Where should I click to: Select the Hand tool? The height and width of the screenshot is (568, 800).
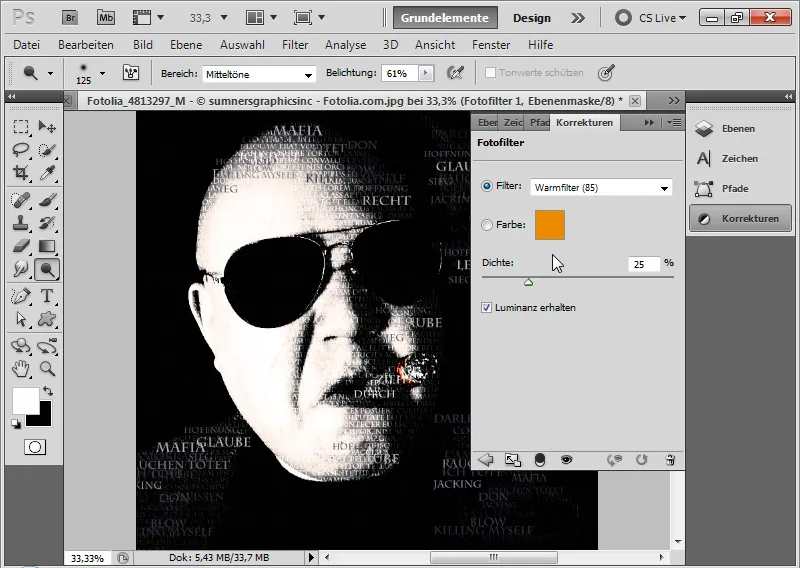click(x=21, y=368)
